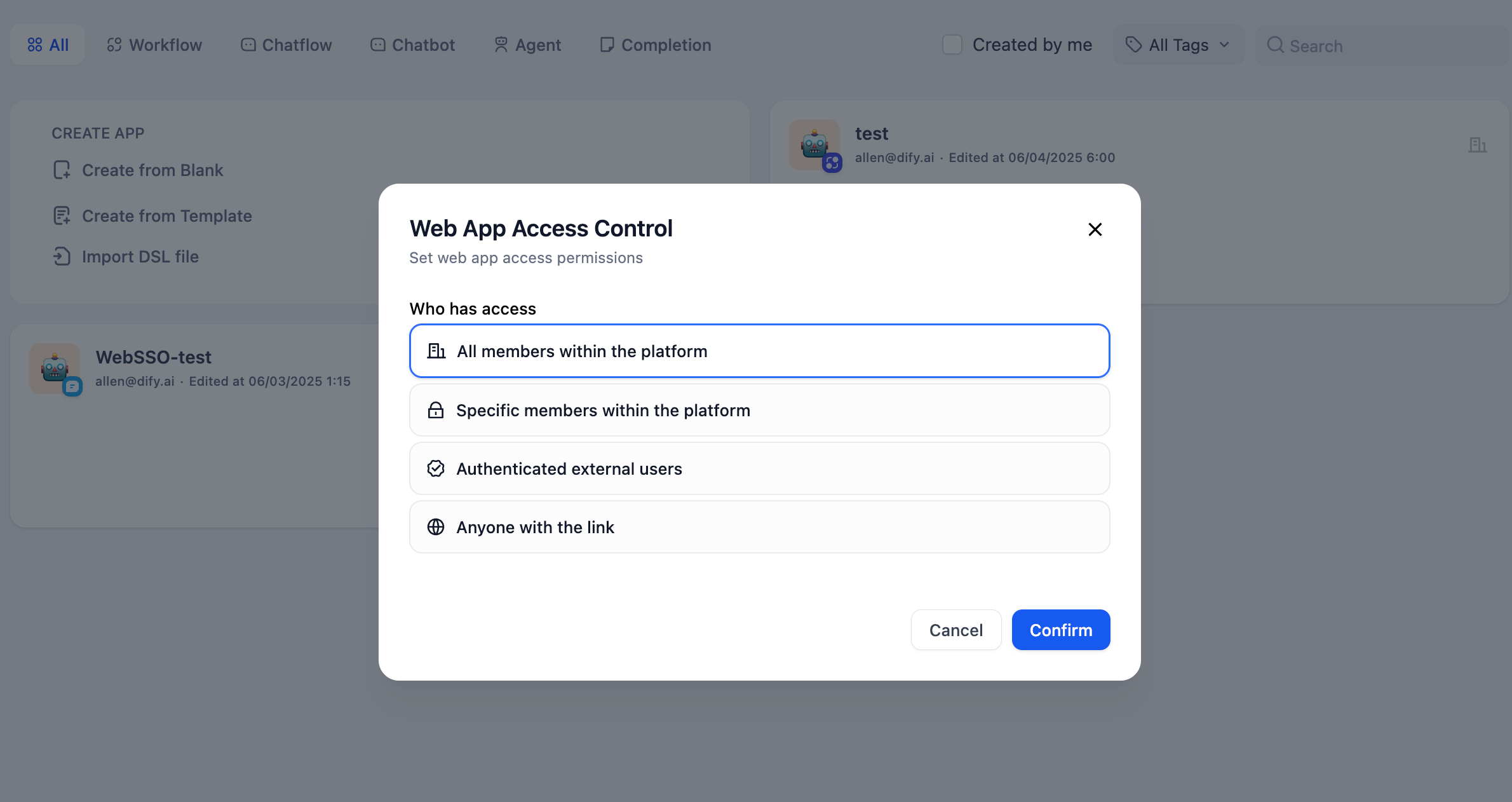
Task: Show the Completion apps tab
Action: pos(656,45)
